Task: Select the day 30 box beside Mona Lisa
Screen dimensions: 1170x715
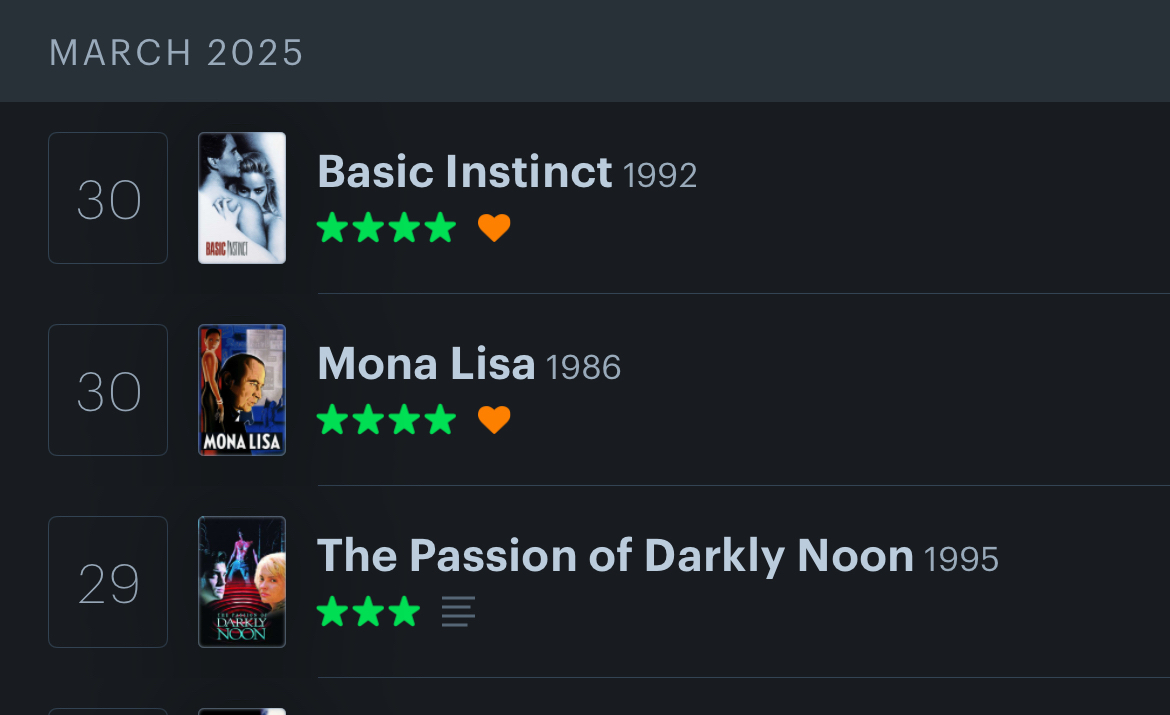Action: coord(108,390)
